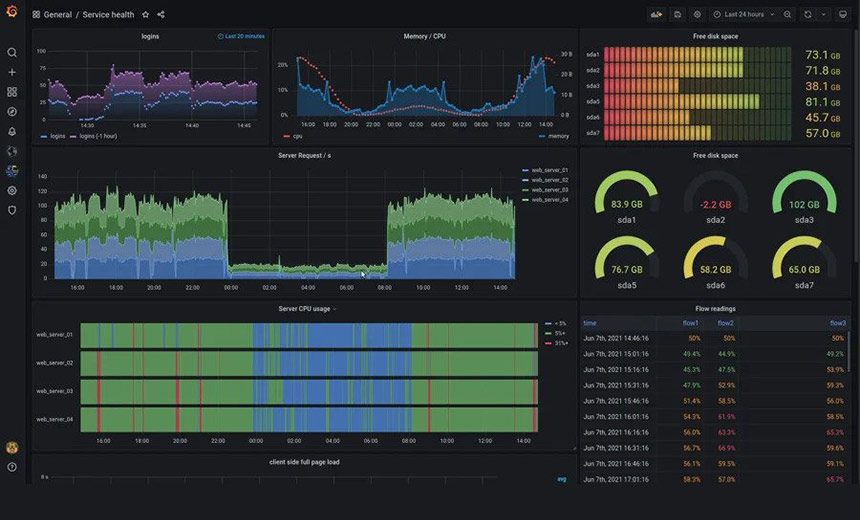Sort table by the flow3 column header
The width and height of the screenshot is (860, 520).
coord(838,323)
